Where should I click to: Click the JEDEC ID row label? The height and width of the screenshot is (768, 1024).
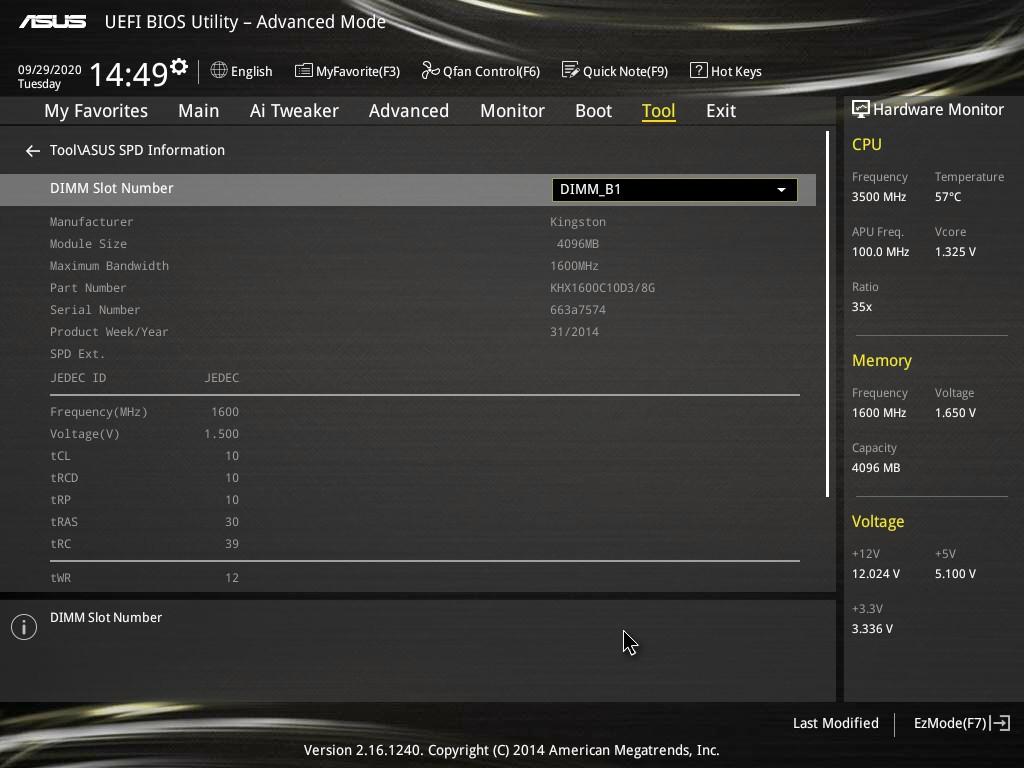point(78,378)
